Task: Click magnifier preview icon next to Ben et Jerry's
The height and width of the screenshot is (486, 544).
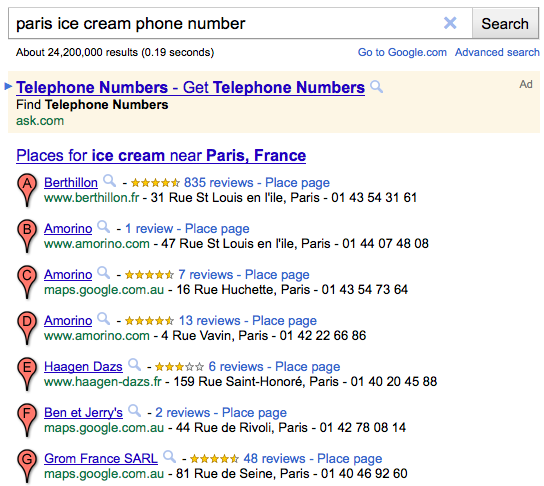Action: [134, 411]
